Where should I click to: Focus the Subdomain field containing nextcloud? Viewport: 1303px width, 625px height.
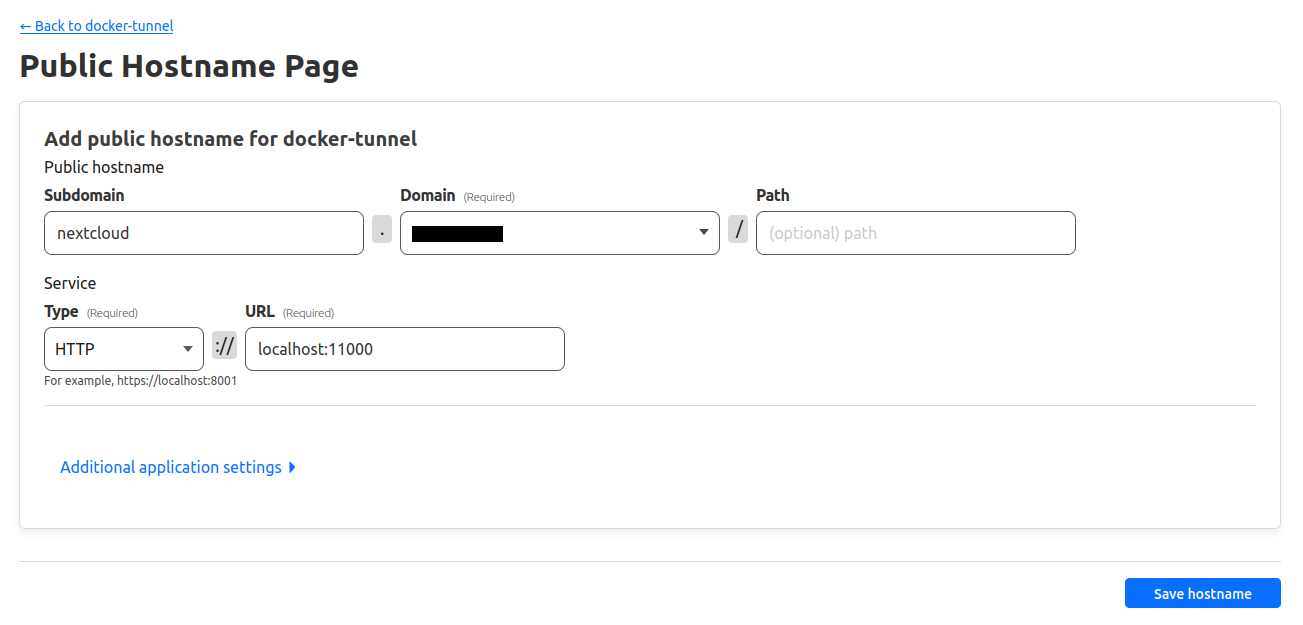tap(204, 233)
